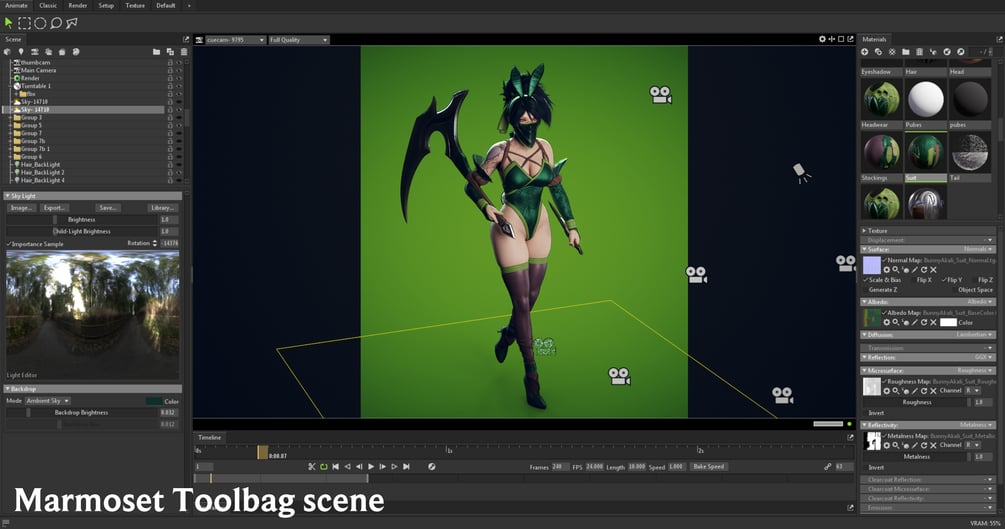1005x529 pixels.
Task: Enable Flip X checkbox
Action: tap(913, 280)
